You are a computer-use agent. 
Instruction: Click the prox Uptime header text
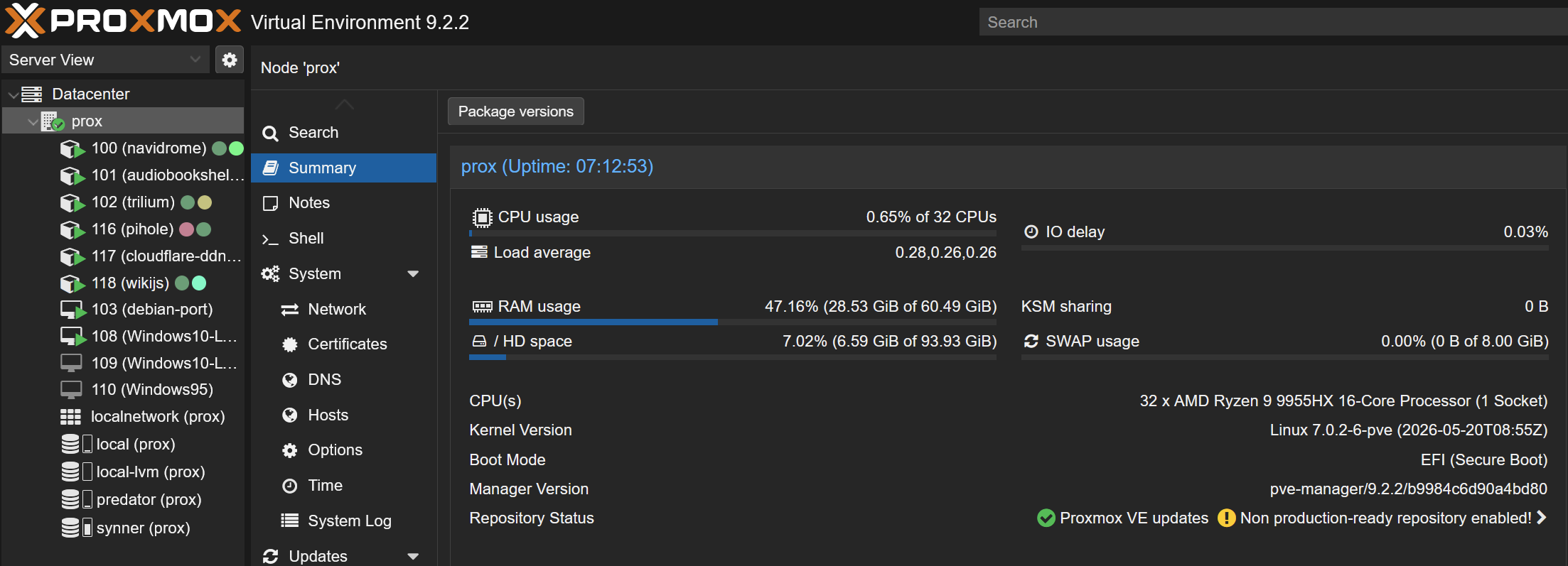[557, 167]
